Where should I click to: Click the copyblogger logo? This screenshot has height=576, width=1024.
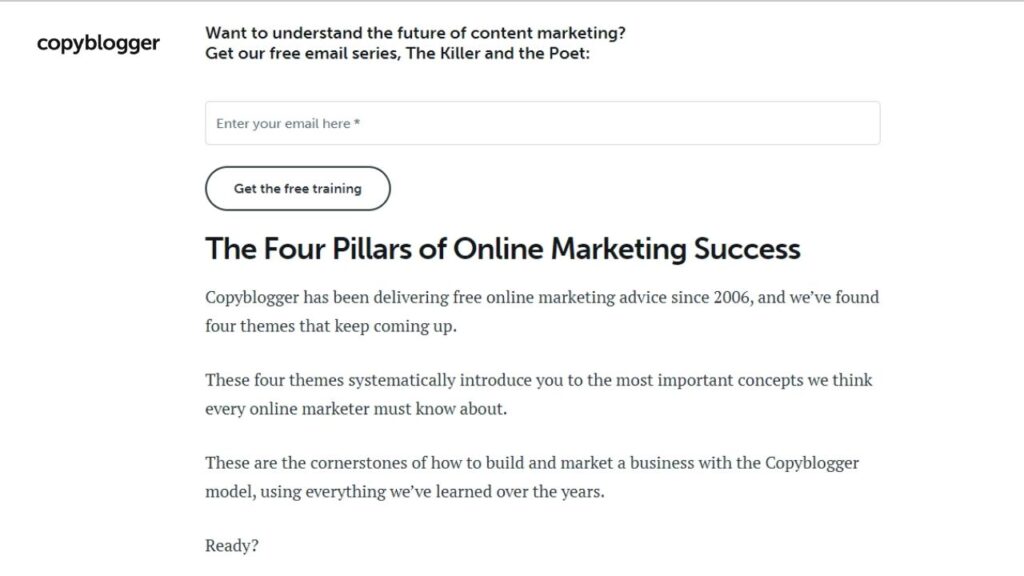(x=98, y=43)
